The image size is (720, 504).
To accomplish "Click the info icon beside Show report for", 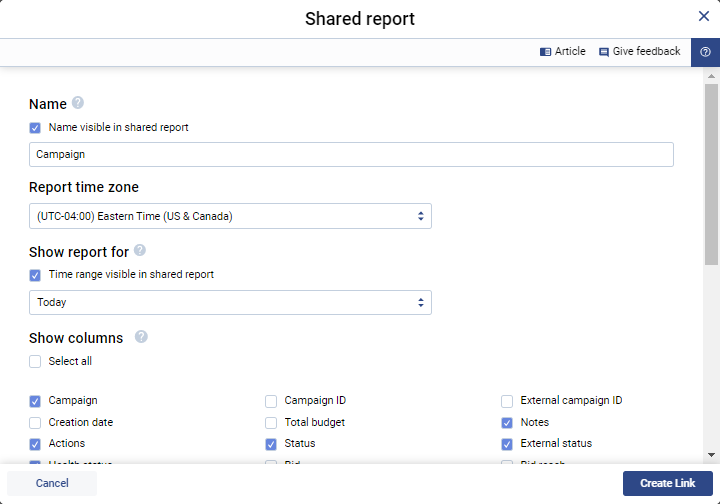I will (140, 250).
